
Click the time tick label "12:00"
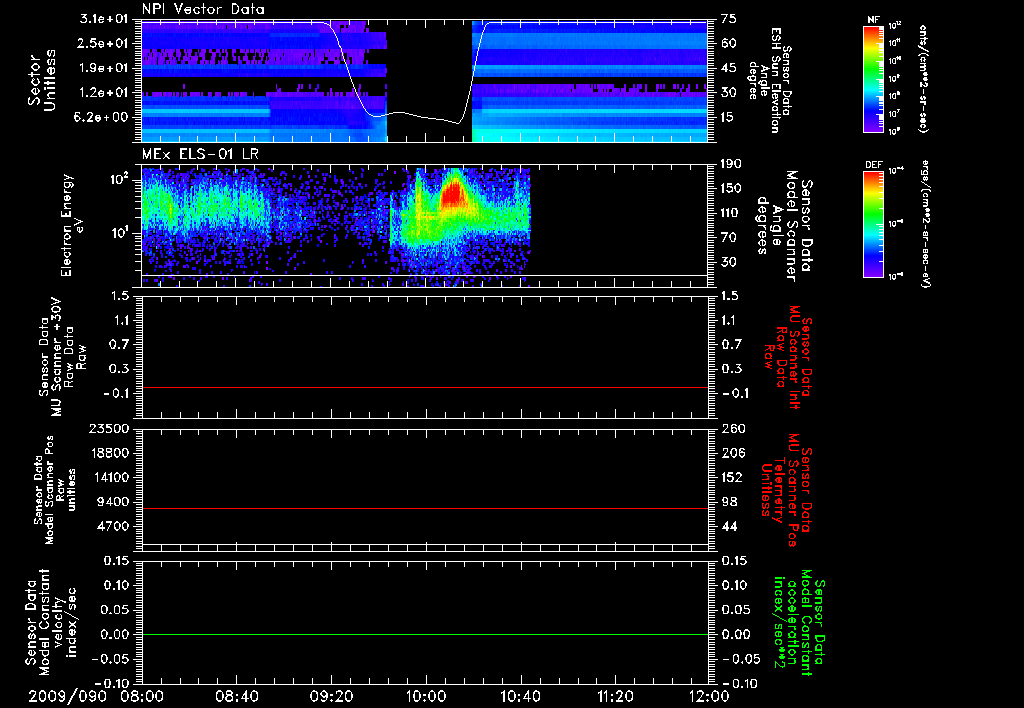tap(710, 696)
